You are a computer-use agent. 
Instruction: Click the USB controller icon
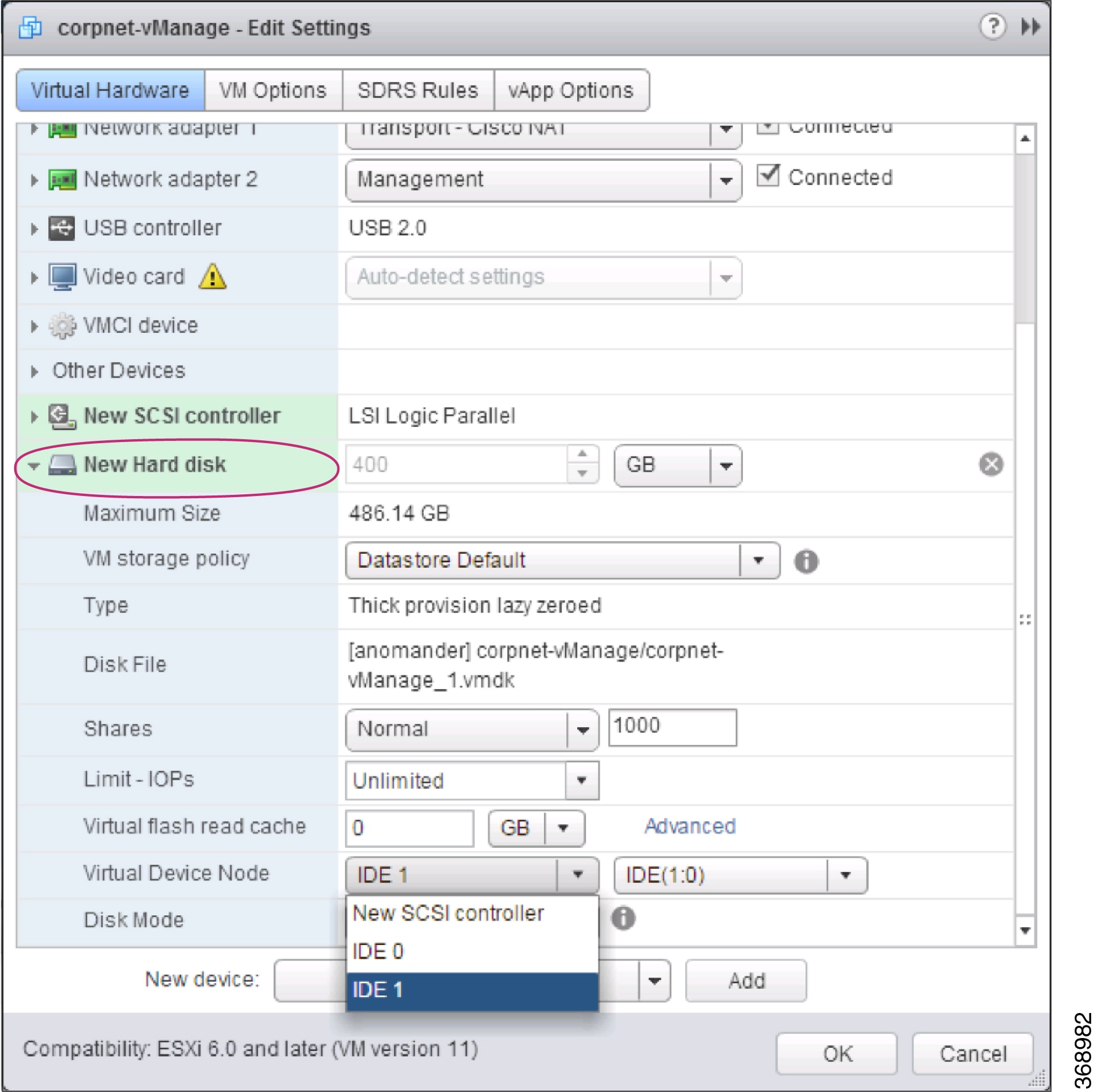pyautogui.click(x=61, y=227)
